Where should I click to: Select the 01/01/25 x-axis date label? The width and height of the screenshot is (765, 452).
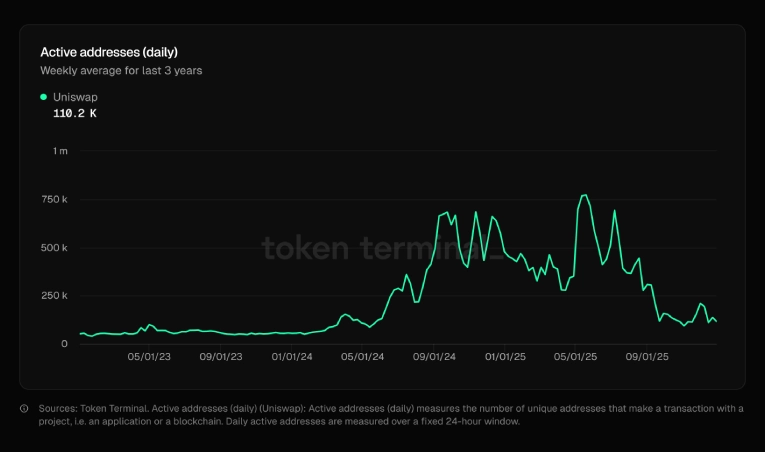click(x=506, y=356)
